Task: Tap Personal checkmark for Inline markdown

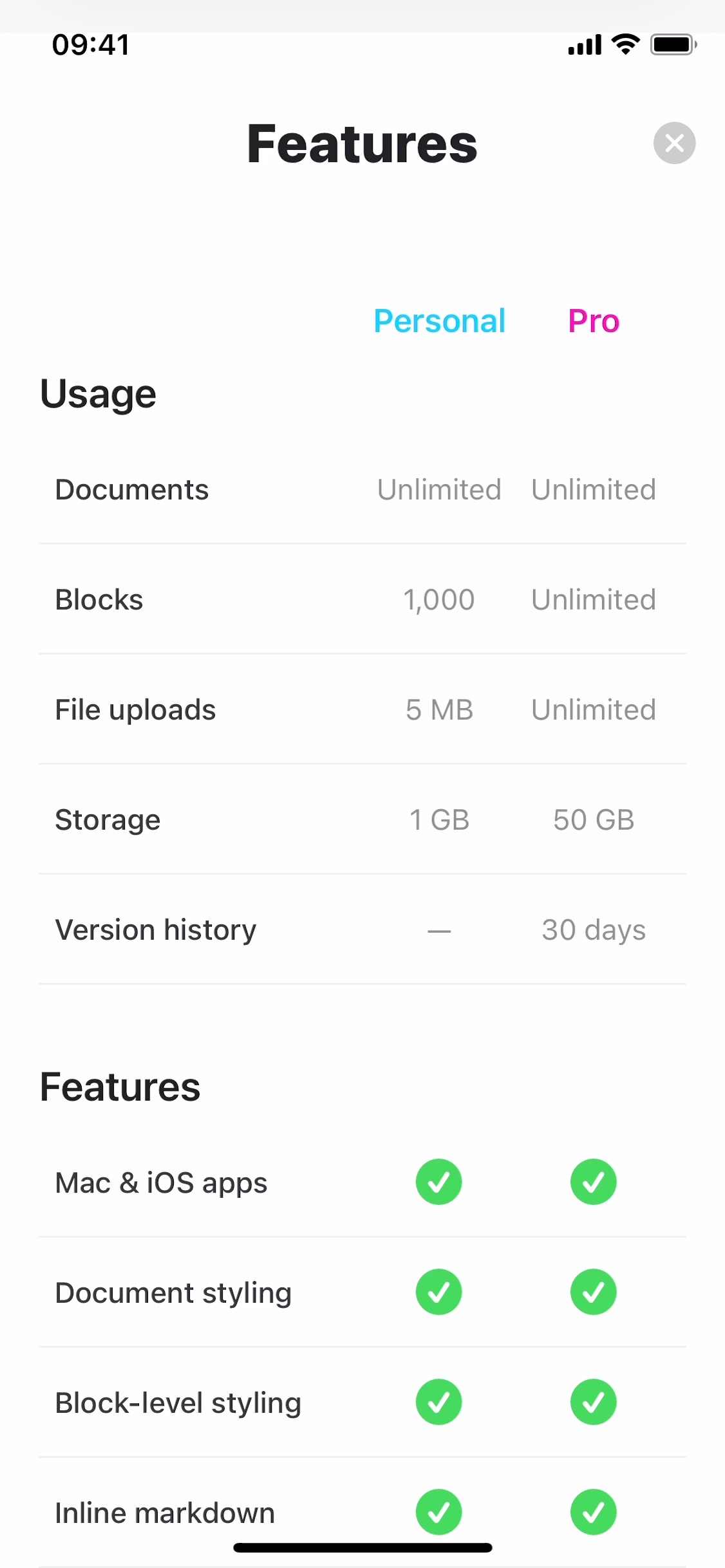Action: pyautogui.click(x=439, y=1512)
